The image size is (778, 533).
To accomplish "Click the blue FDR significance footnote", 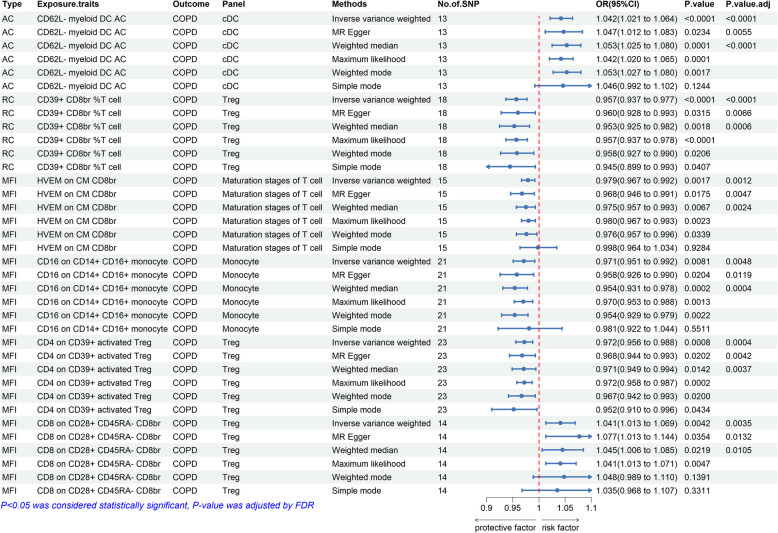I will (x=157, y=506).
